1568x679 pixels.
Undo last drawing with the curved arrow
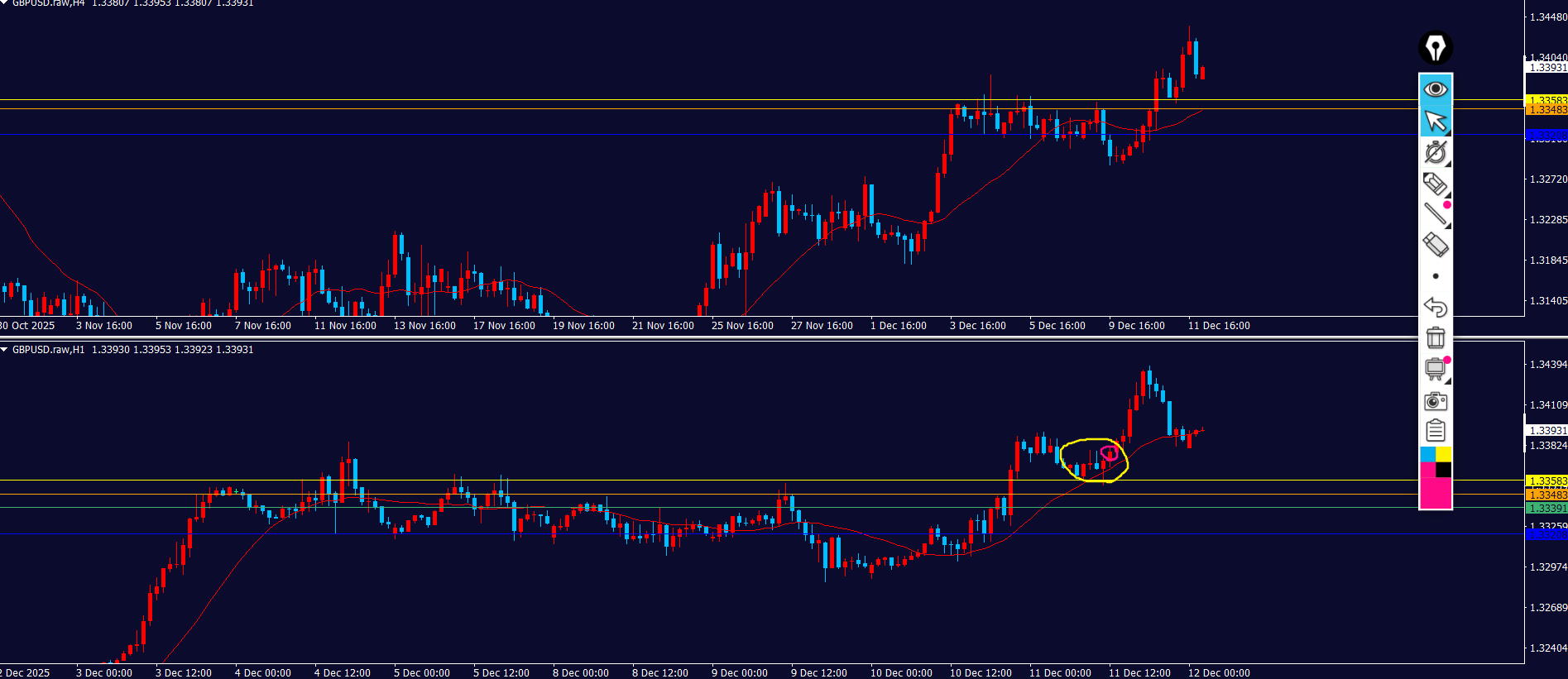[x=1435, y=307]
